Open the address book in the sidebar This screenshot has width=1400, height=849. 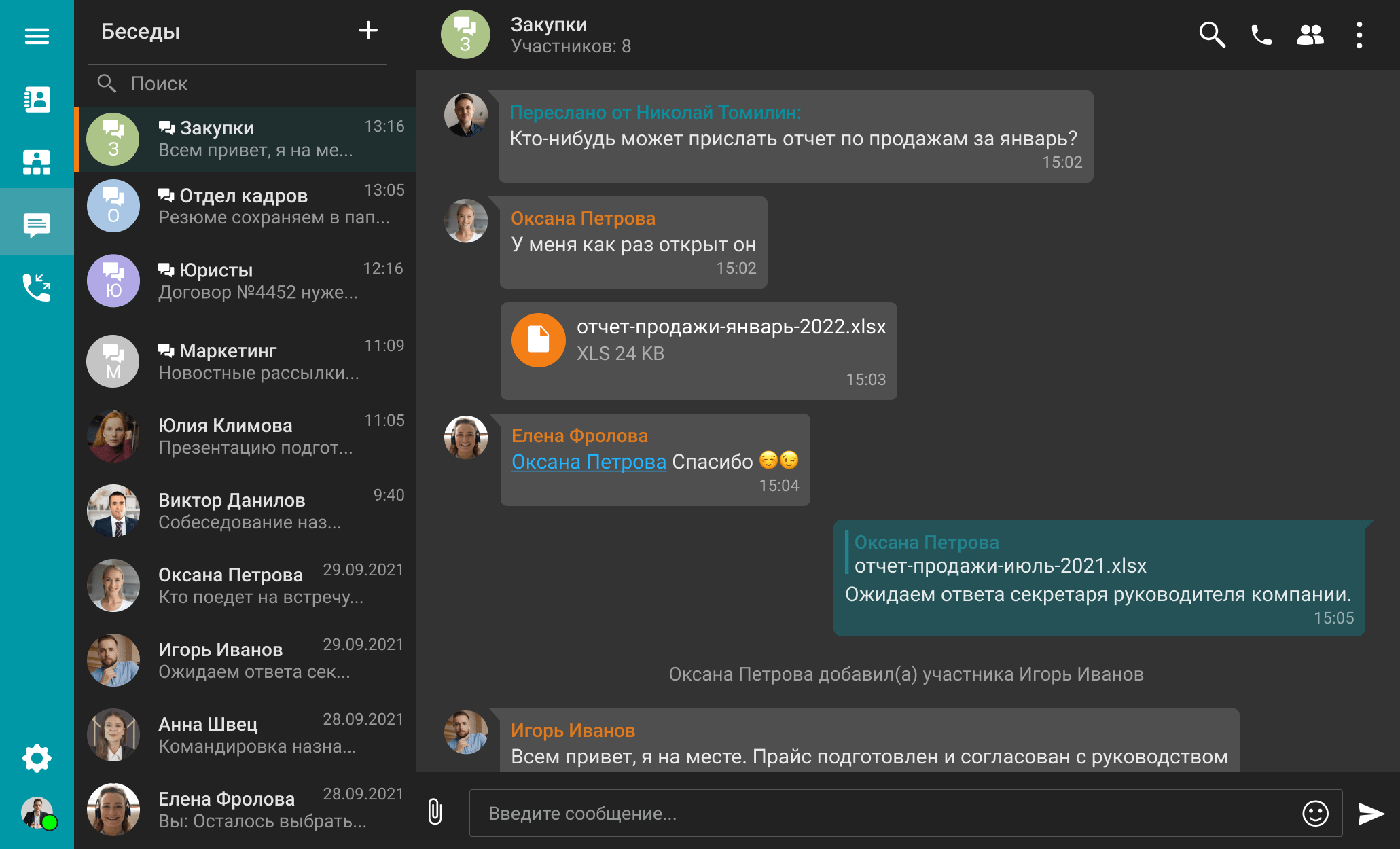pyautogui.click(x=36, y=99)
